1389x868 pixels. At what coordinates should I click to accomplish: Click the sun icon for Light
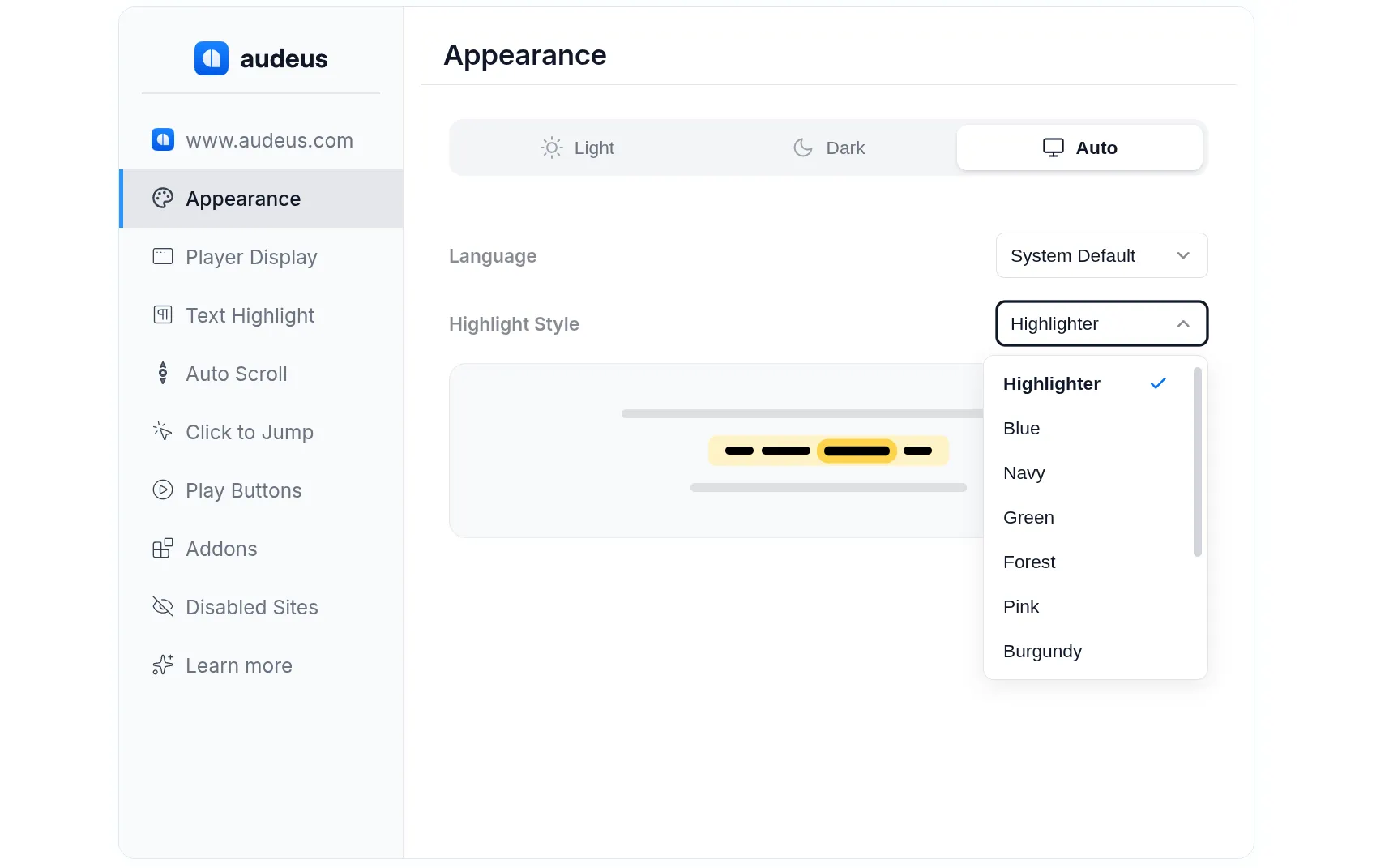point(552,148)
